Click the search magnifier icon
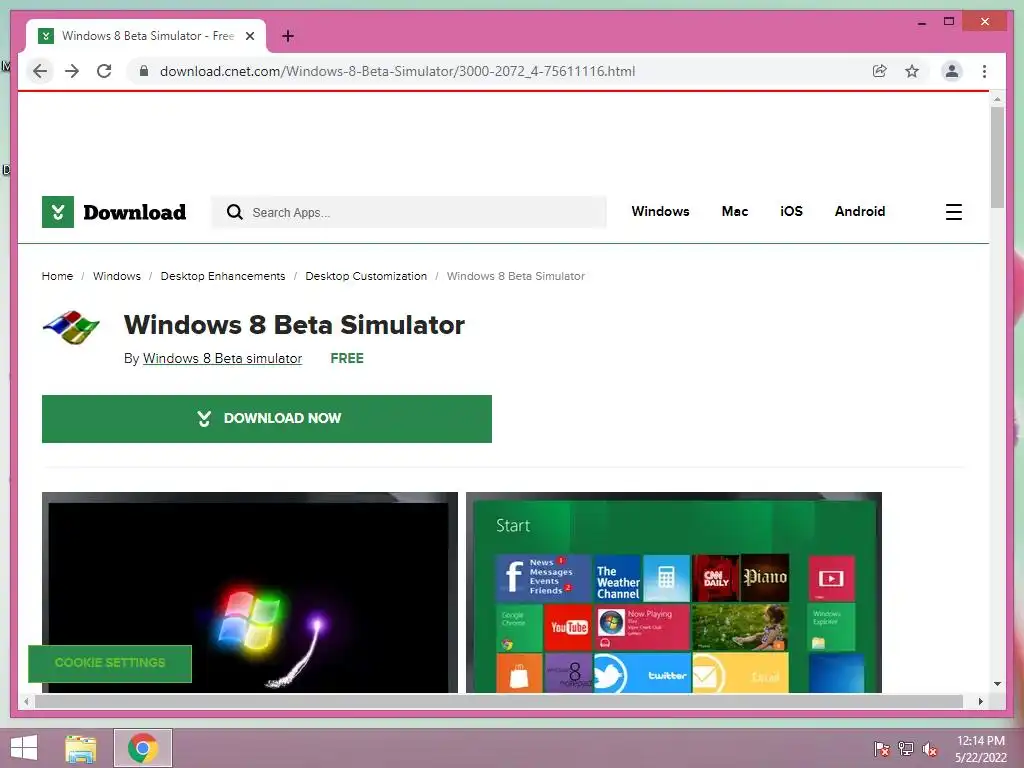 tap(234, 212)
